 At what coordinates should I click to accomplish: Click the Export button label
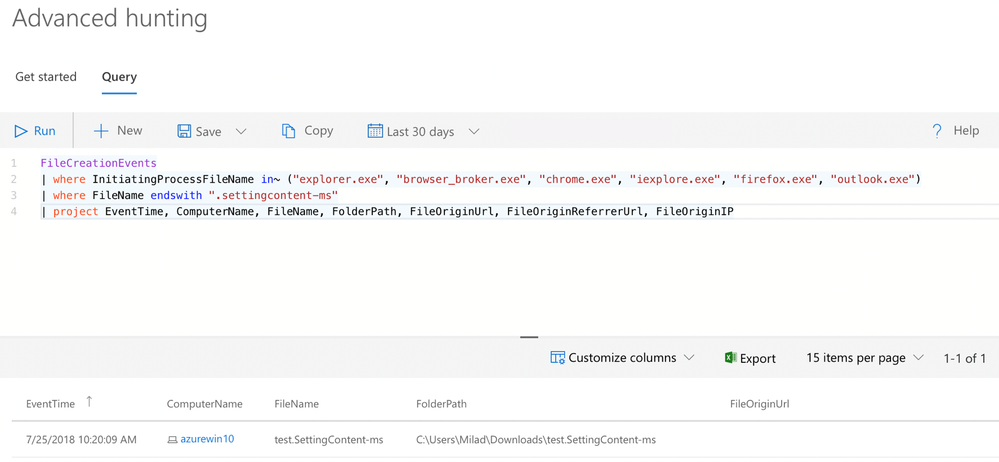pos(758,359)
